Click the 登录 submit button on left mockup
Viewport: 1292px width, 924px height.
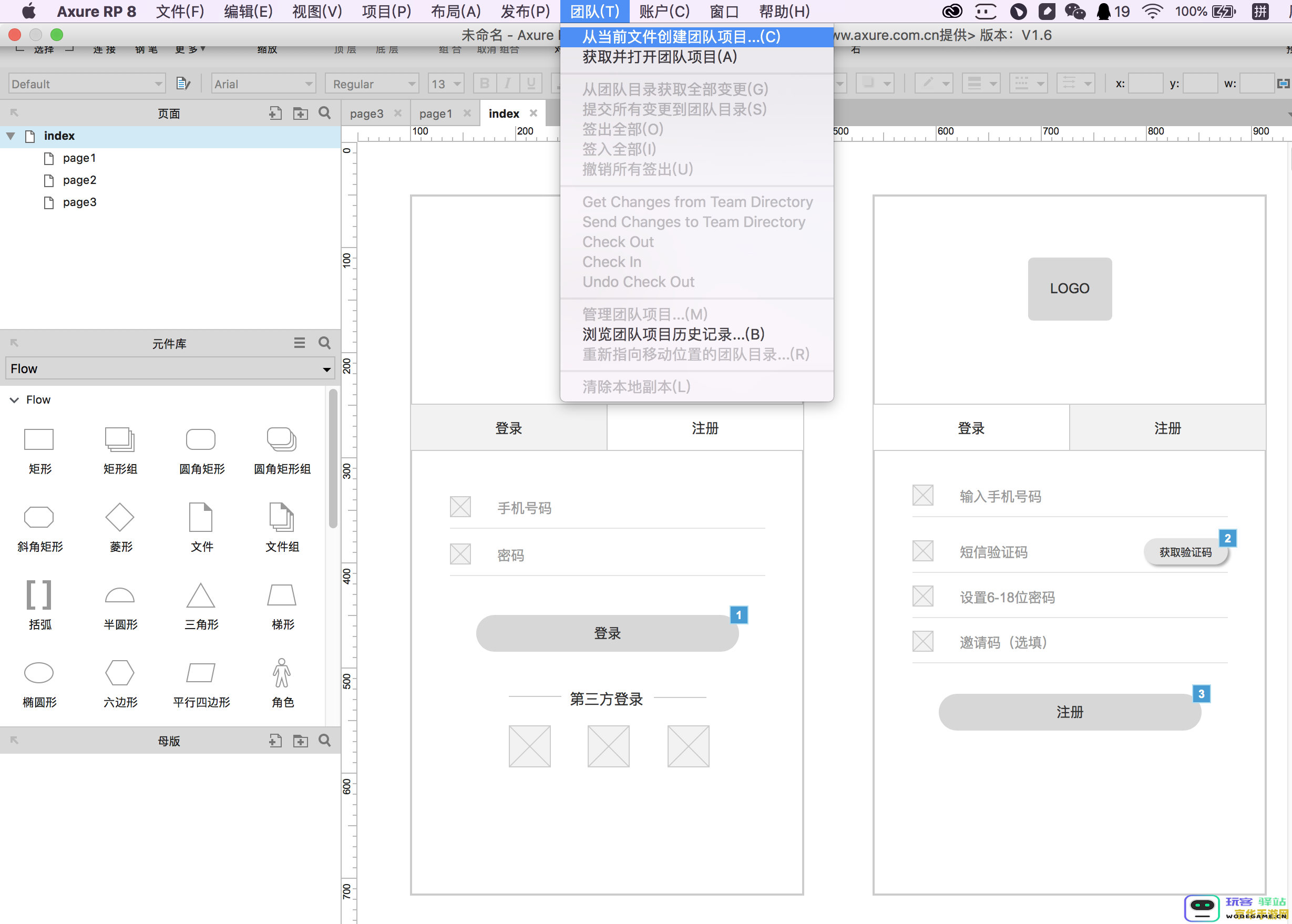(607, 633)
